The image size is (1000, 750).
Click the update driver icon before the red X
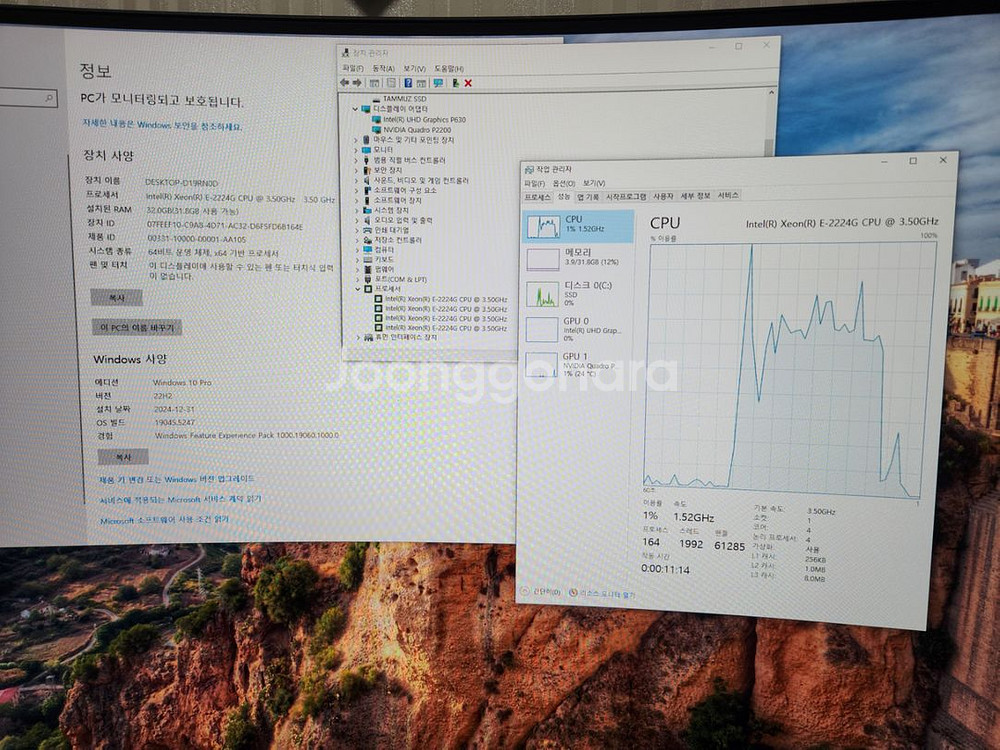pyautogui.click(x=455, y=83)
